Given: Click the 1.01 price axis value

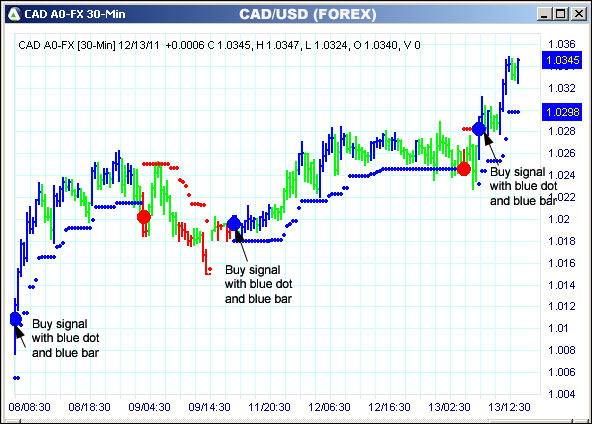Looking at the screenshot, I should 558,328.
